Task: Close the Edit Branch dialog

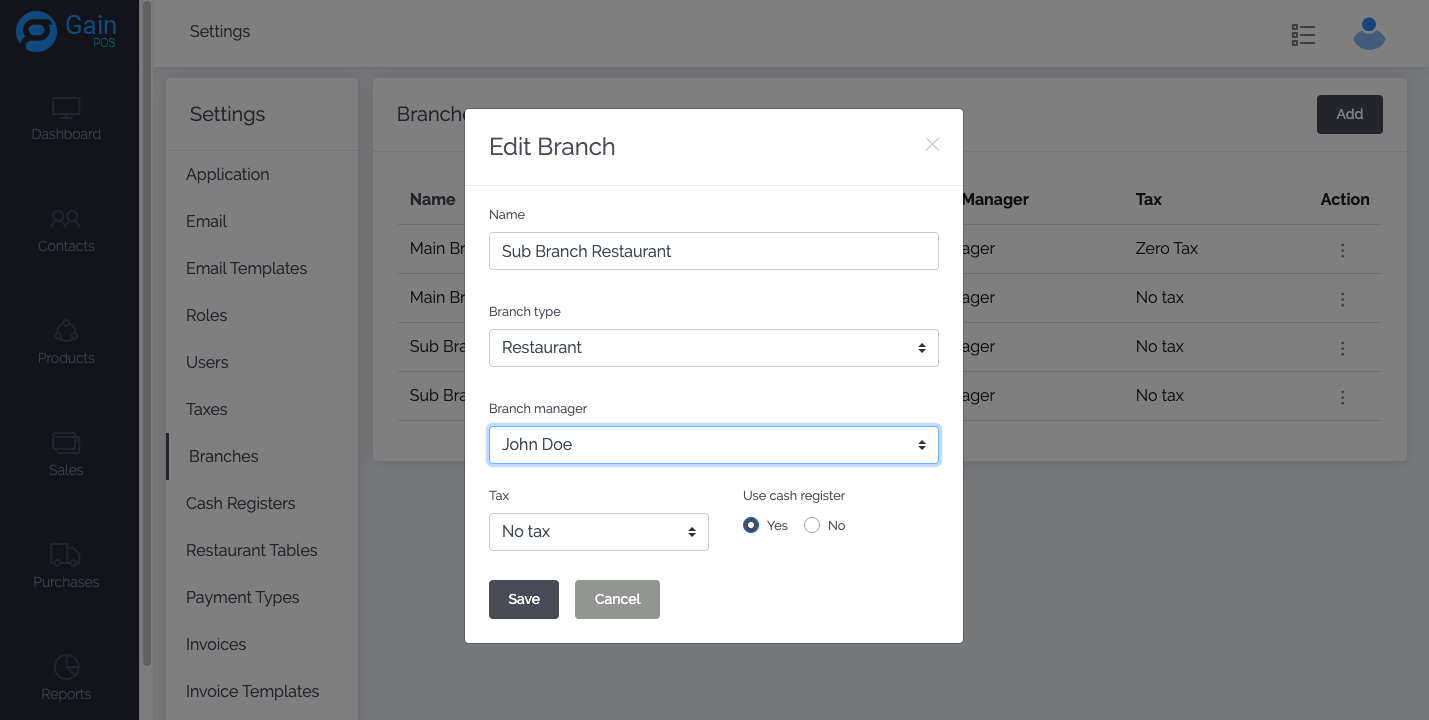Action: [x=932, y=144]
